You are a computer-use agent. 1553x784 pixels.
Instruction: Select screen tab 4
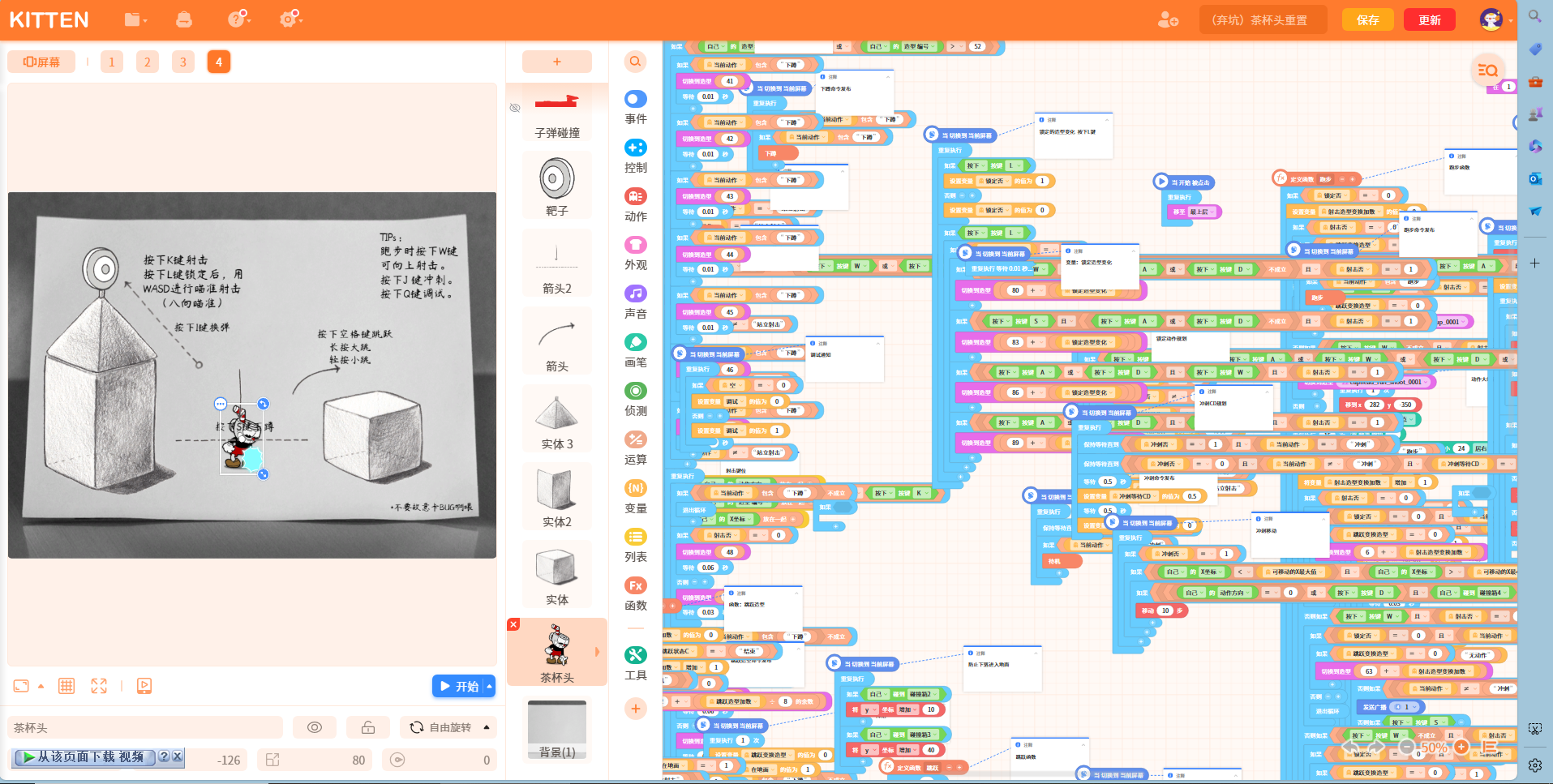tap(219, 62)
